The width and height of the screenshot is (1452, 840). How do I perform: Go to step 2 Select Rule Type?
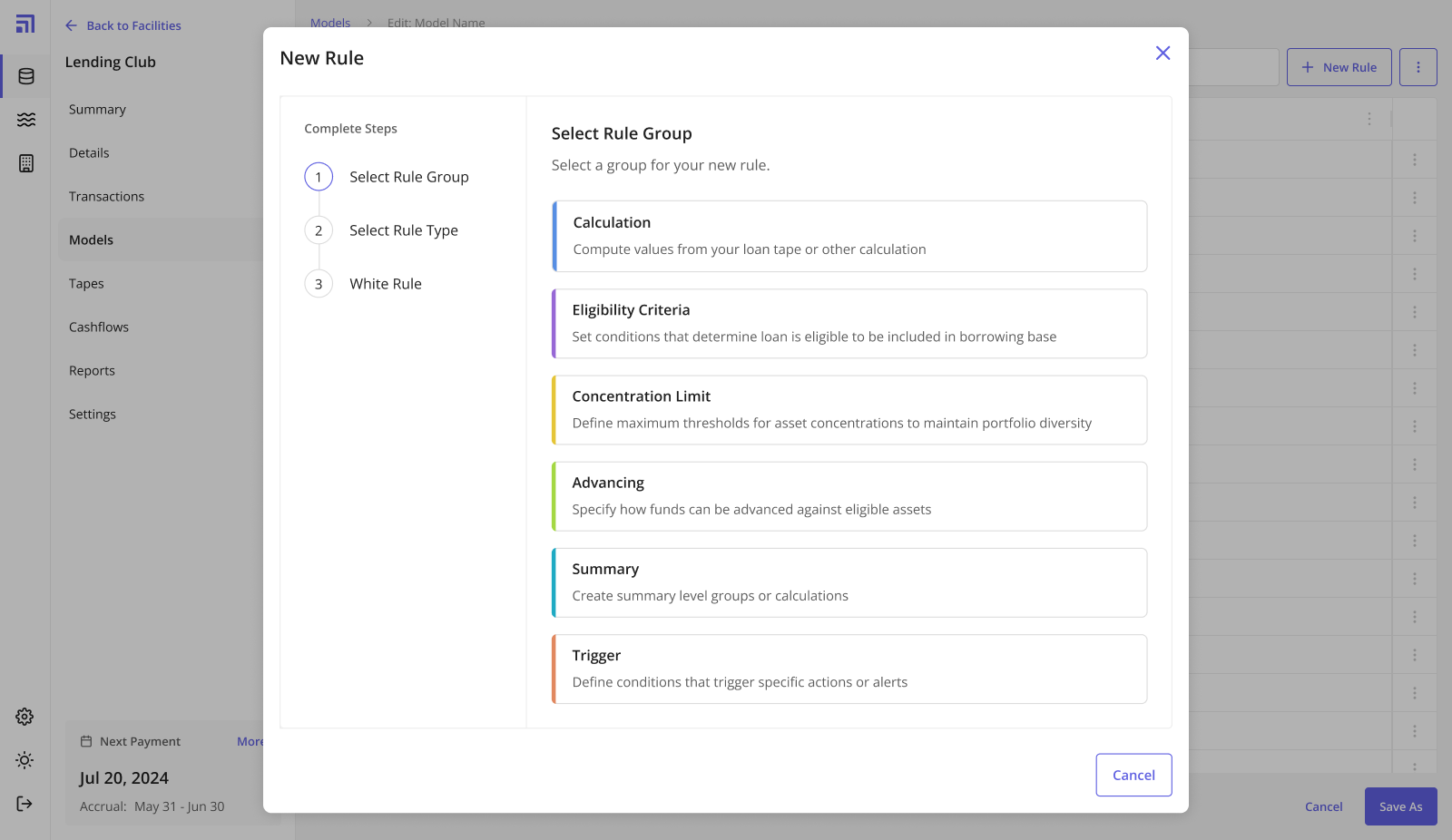[x=403, y=230]
